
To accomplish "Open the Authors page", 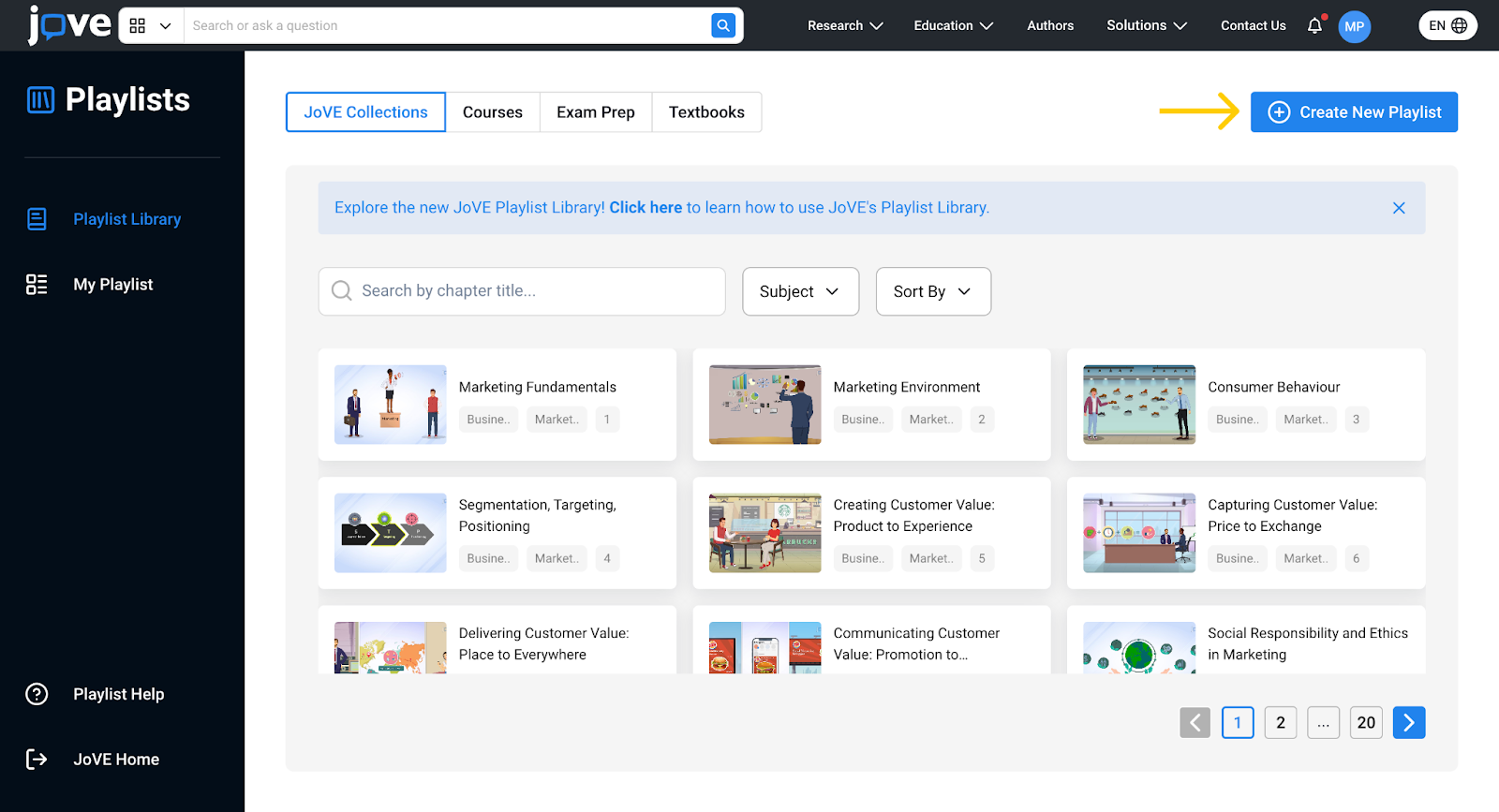I will [x=1050, y=26].
